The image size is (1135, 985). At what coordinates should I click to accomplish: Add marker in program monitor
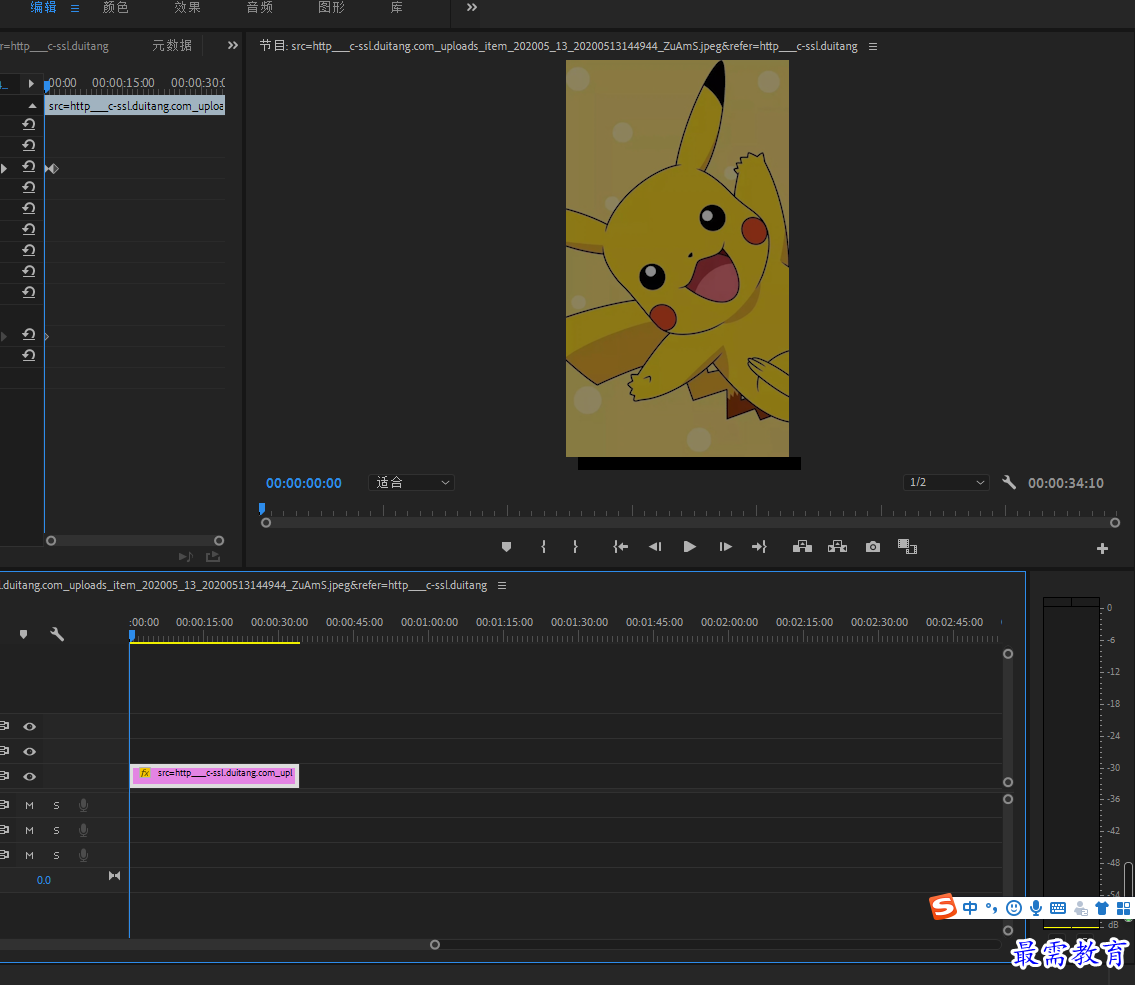506,547
